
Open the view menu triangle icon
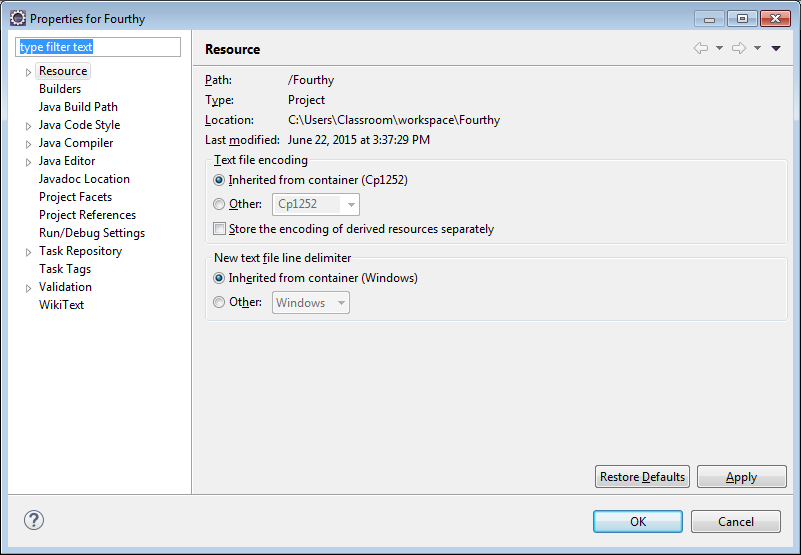(776, 48)
